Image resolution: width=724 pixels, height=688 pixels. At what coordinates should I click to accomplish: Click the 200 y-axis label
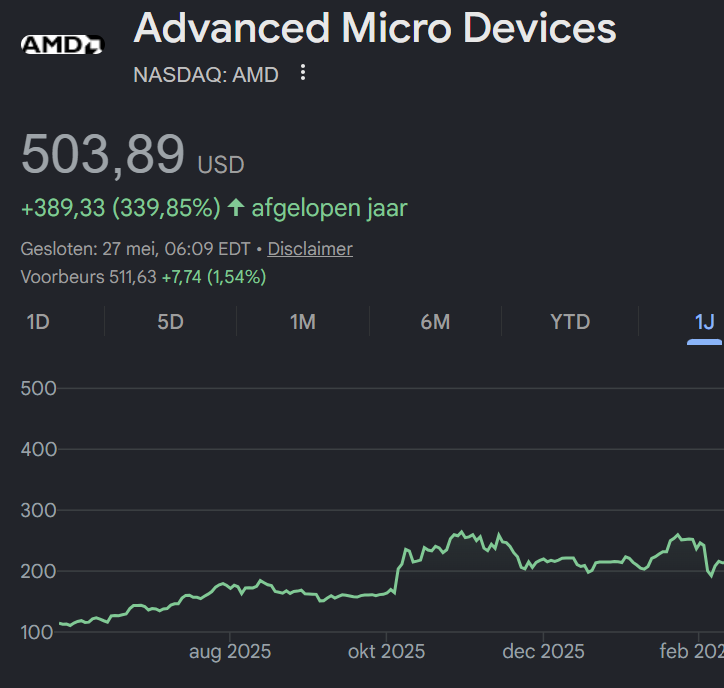(39, 571)
